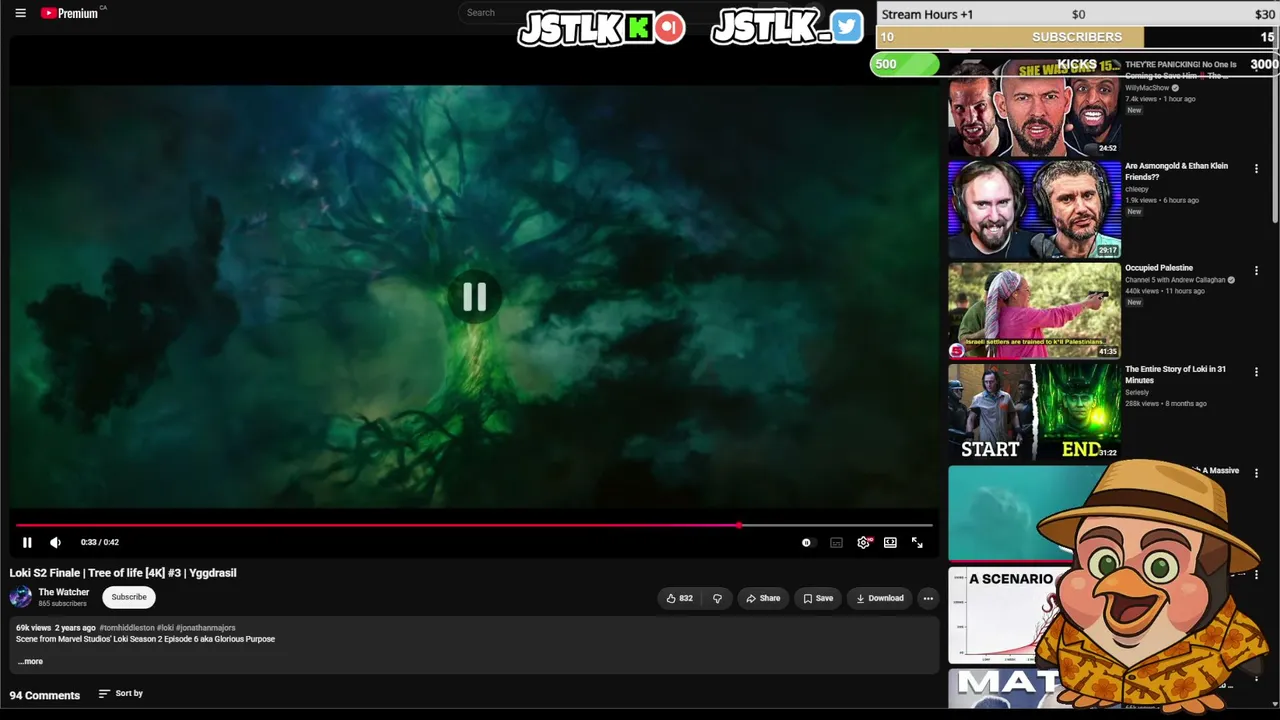Toggle subtitles closed captions button
This screenshot has height=720, width=1280.
pyautogui.click(x=836, y=542)
